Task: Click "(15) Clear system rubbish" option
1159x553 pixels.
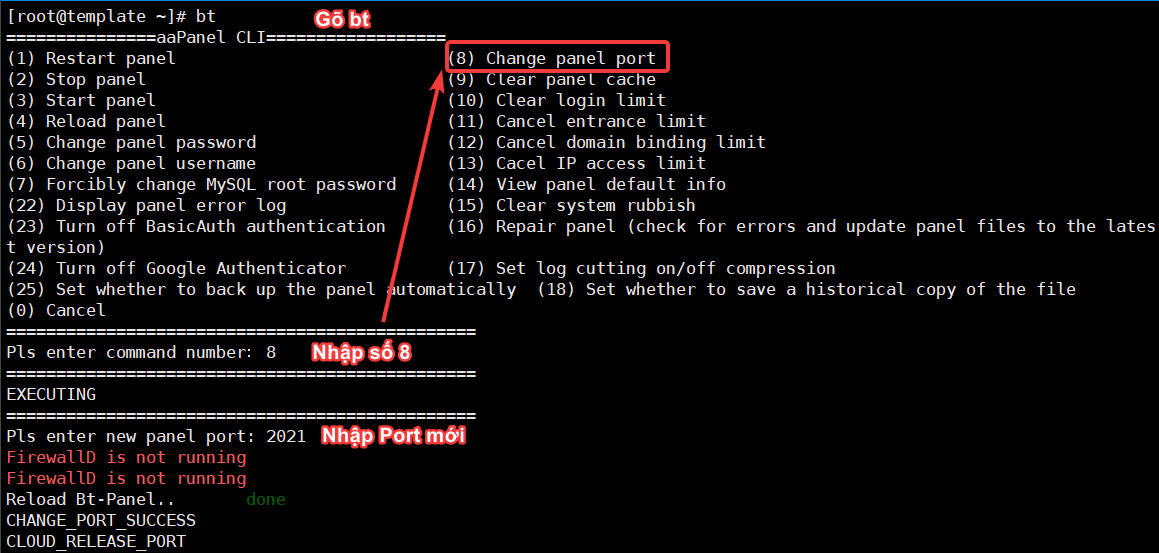Action: coord(571,205)
